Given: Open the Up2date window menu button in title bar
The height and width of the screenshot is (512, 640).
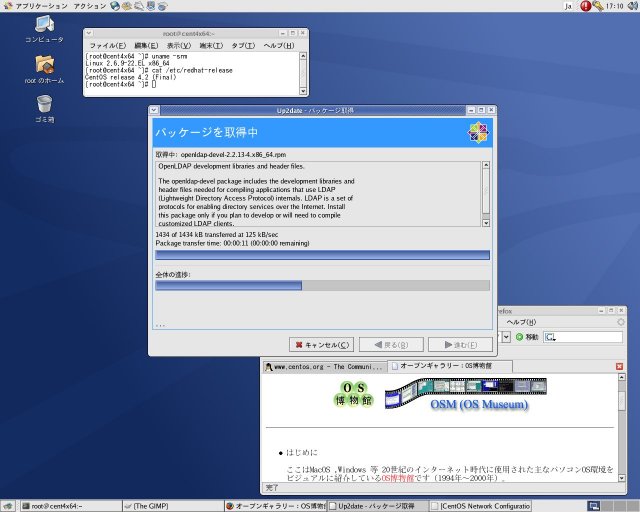Looking at the screenshot, I should click(154, 110).
